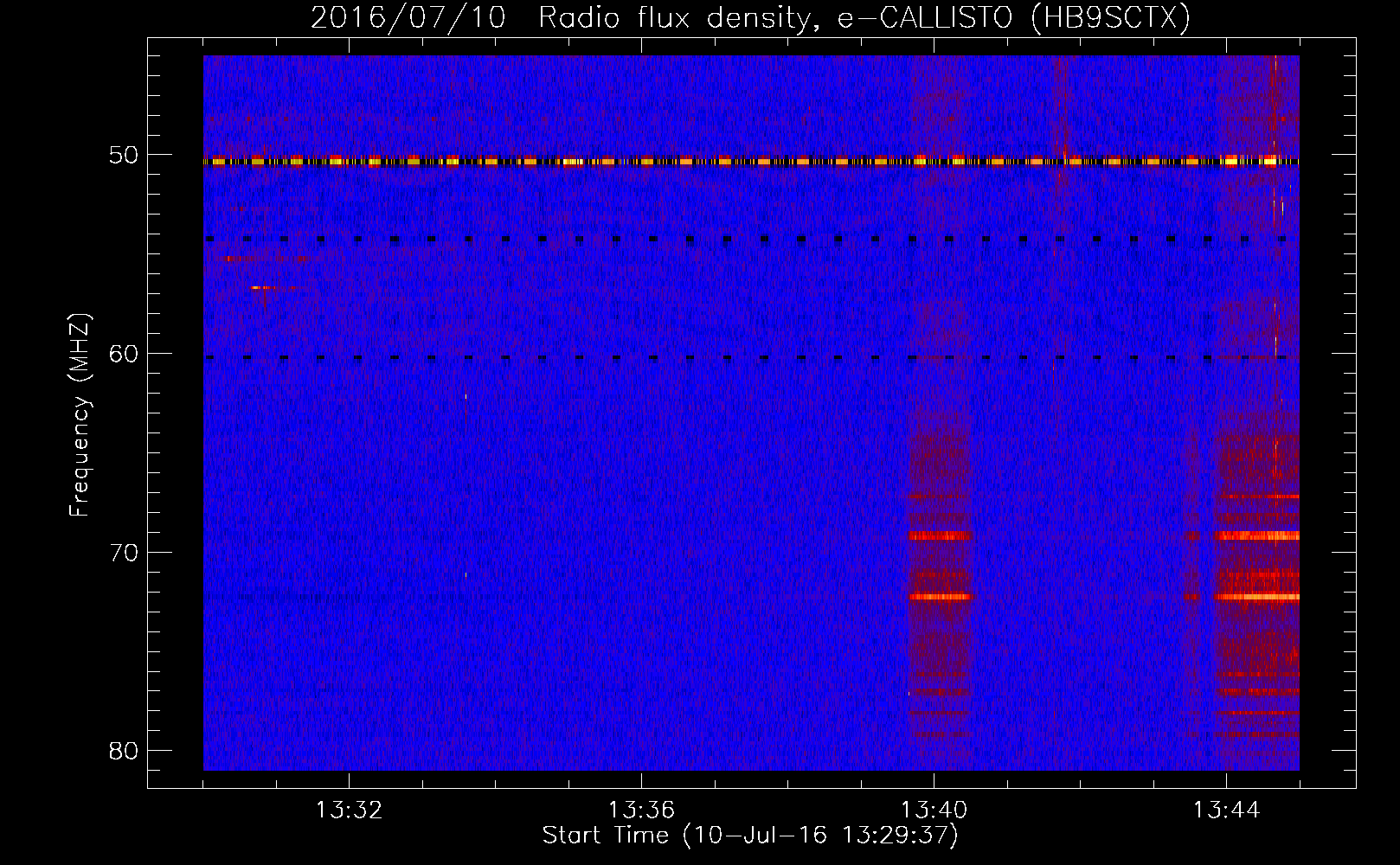
Task: Click the 13:40 time tick label
Action: 934,811
